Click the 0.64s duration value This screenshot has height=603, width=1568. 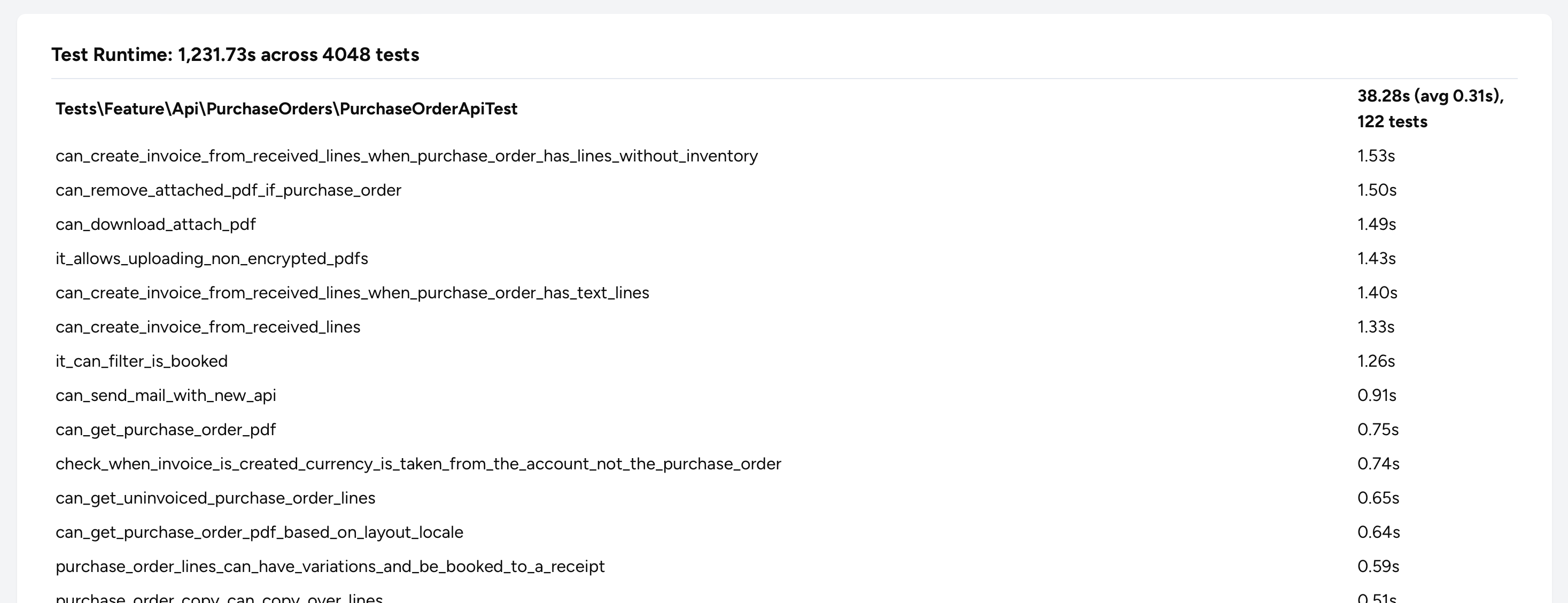pos(1378,531)
